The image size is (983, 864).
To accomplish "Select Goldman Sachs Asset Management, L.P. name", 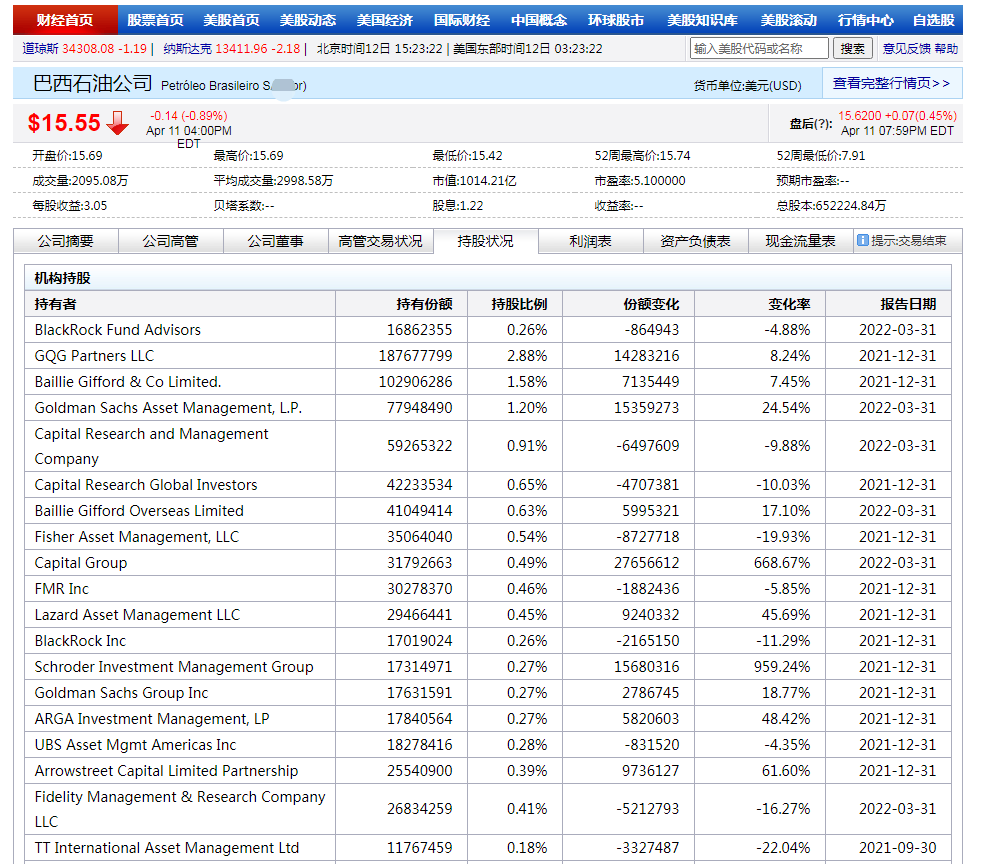I will click(168, 408).
